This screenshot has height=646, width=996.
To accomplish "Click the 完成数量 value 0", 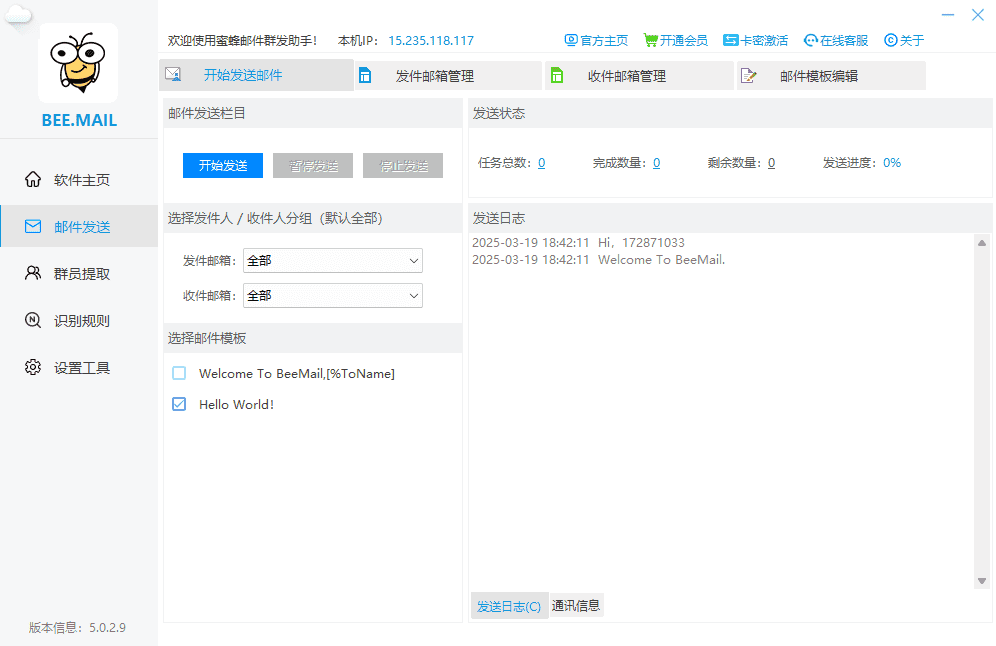I will pyautogui.click(x=657, y=163).
